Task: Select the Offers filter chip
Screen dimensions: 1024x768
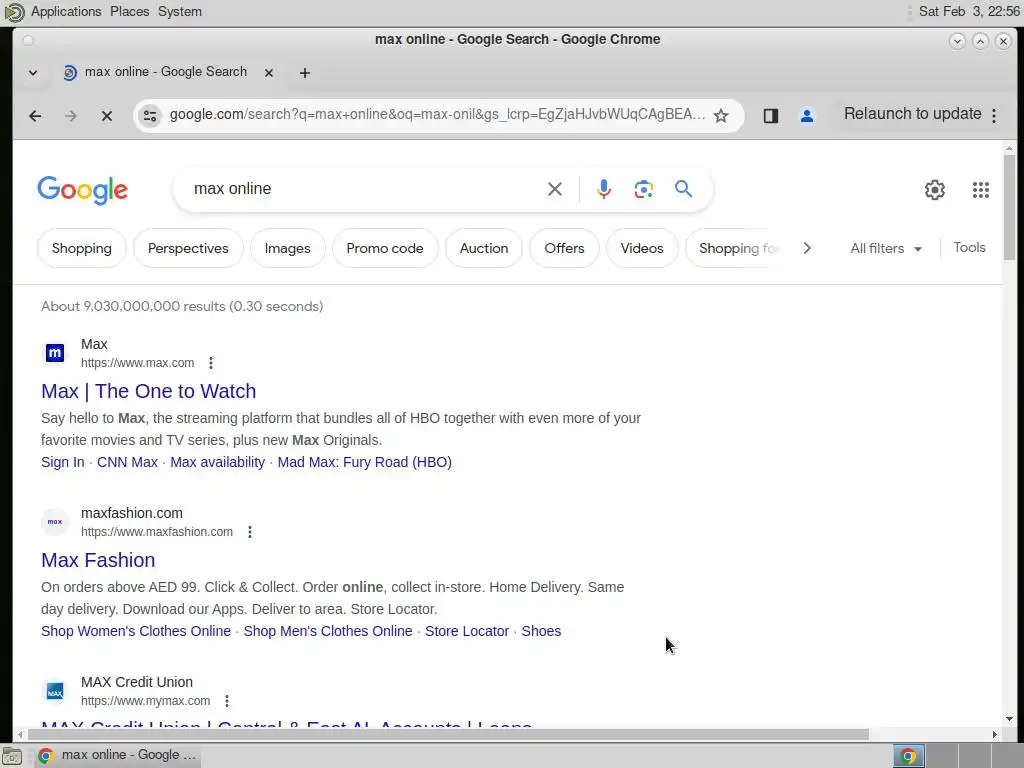Action: (564, 249)
